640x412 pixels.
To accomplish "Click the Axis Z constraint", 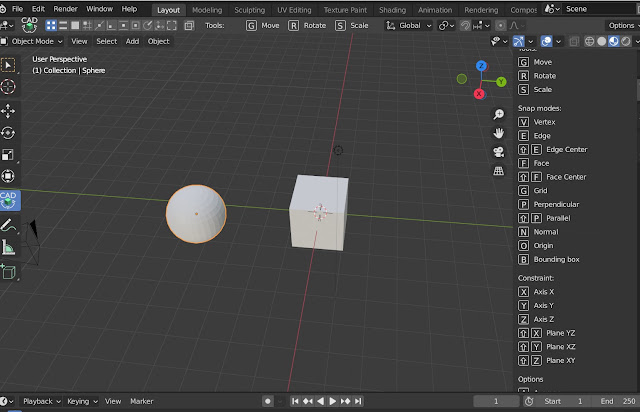I will [536, 319].
